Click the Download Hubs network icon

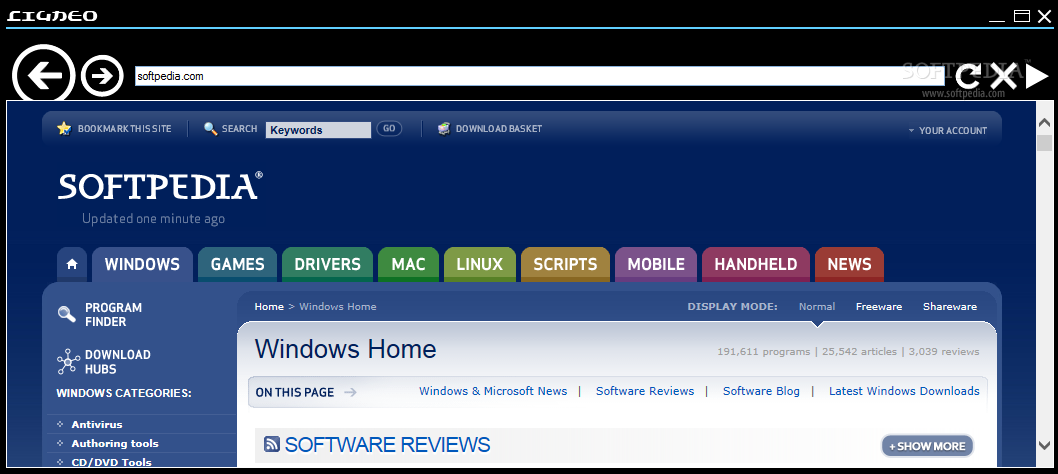coord(68,362)
